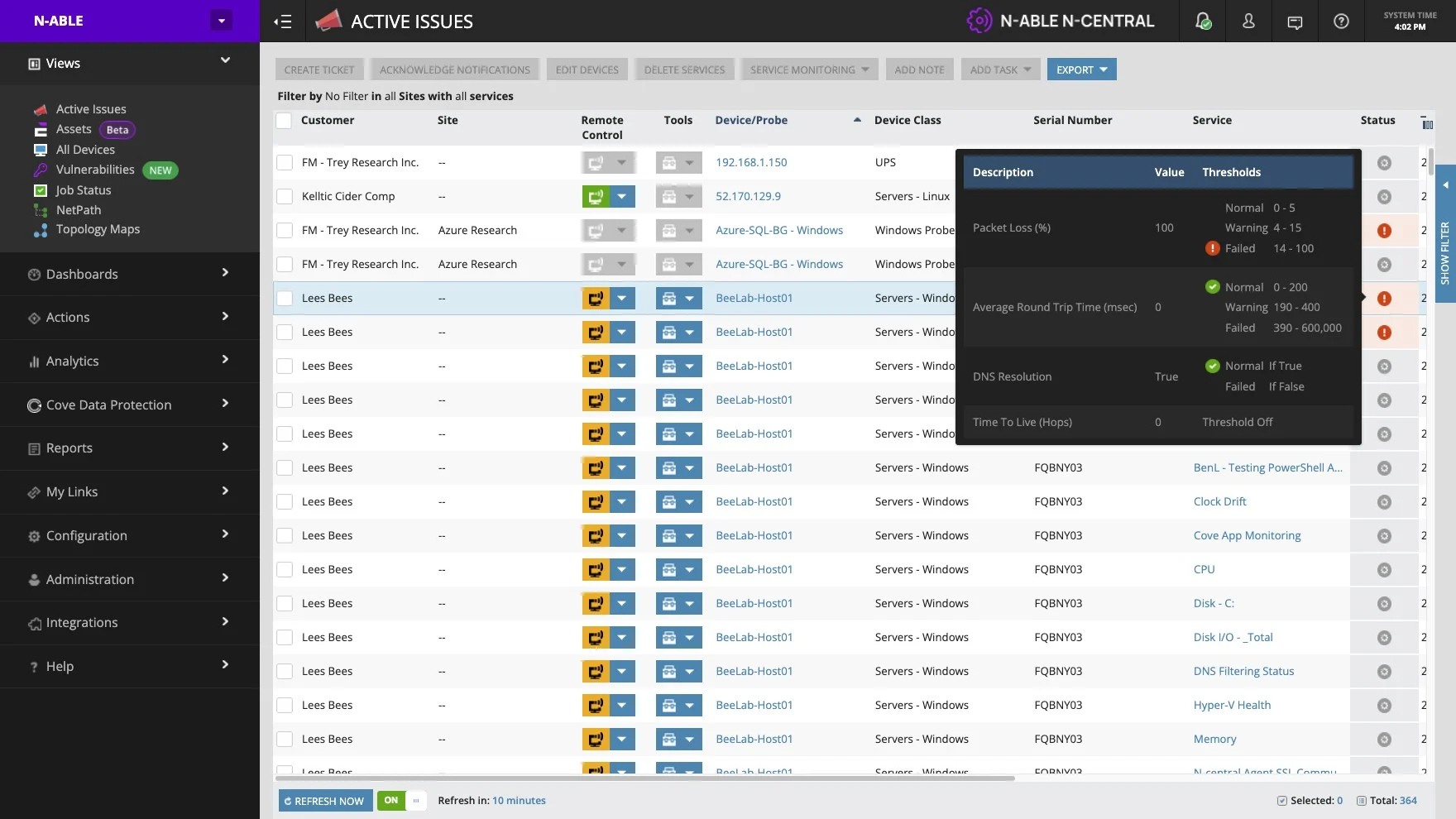Viewport: 1456px width, 819px height.
Task: Sort by the Device/Probe column header
Action: pyautogui.click(x=751, y=120)
